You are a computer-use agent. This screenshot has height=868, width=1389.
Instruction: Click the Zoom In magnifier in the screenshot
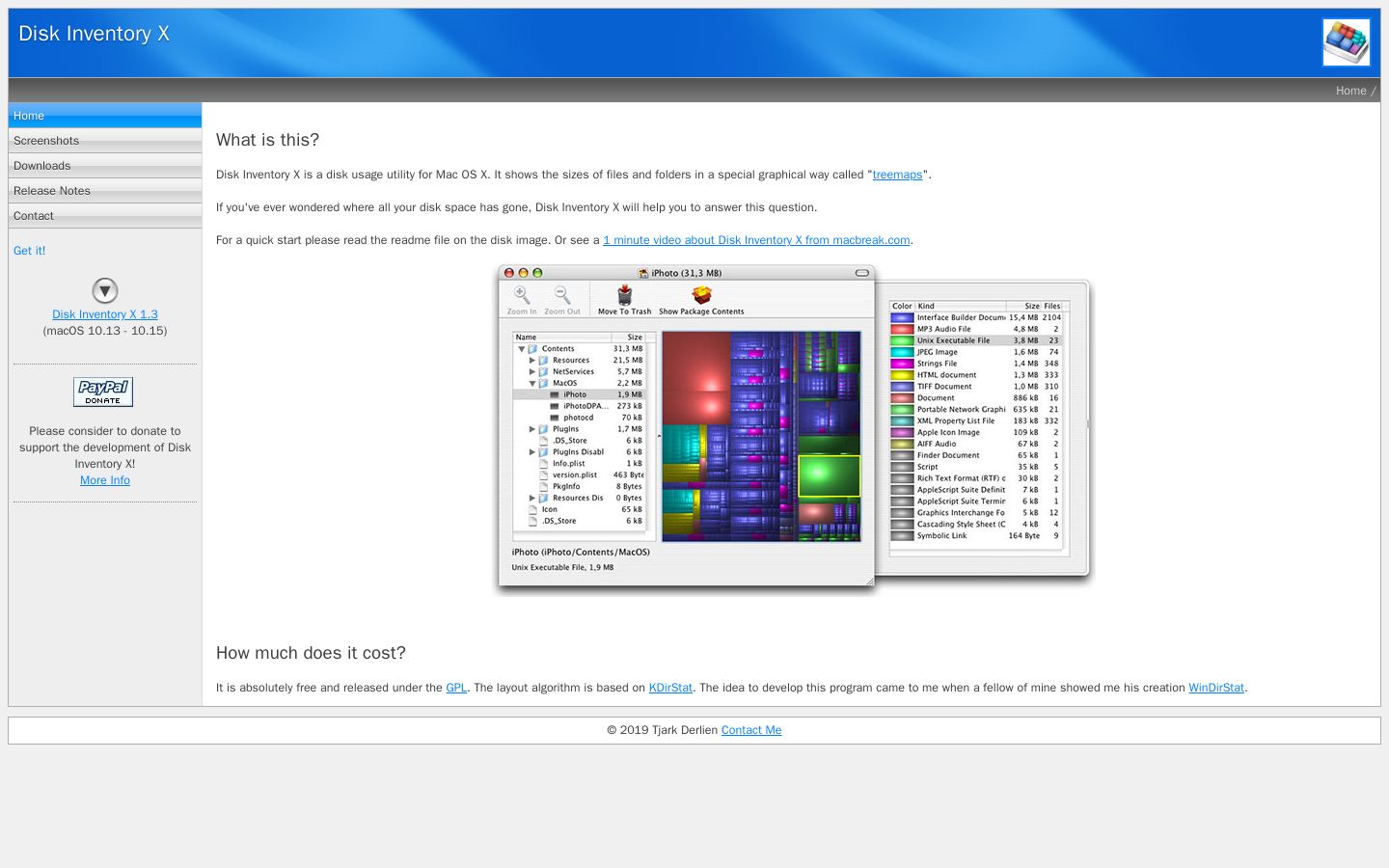tap(522, 295)
